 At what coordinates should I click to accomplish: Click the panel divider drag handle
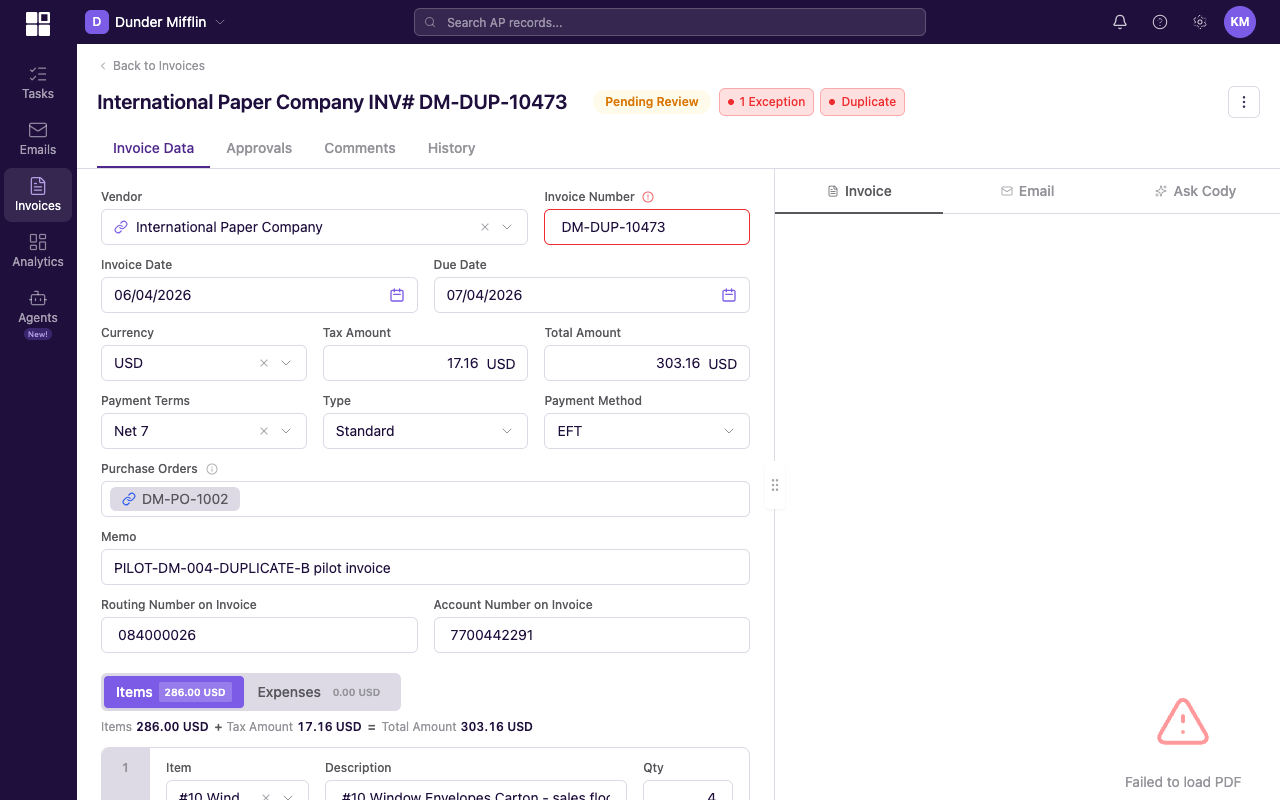pos(775,485)
